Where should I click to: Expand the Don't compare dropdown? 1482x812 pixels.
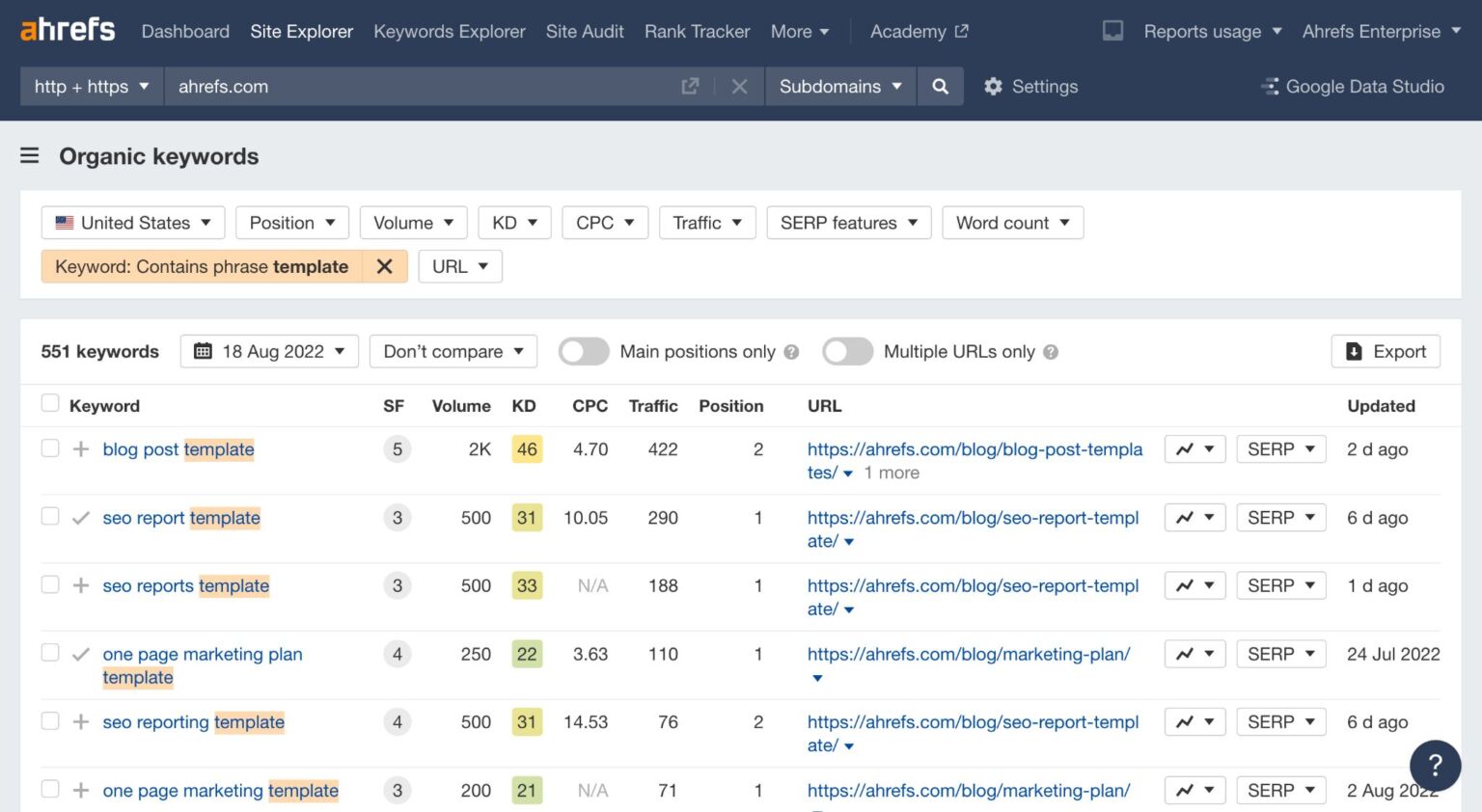[453, 351]
